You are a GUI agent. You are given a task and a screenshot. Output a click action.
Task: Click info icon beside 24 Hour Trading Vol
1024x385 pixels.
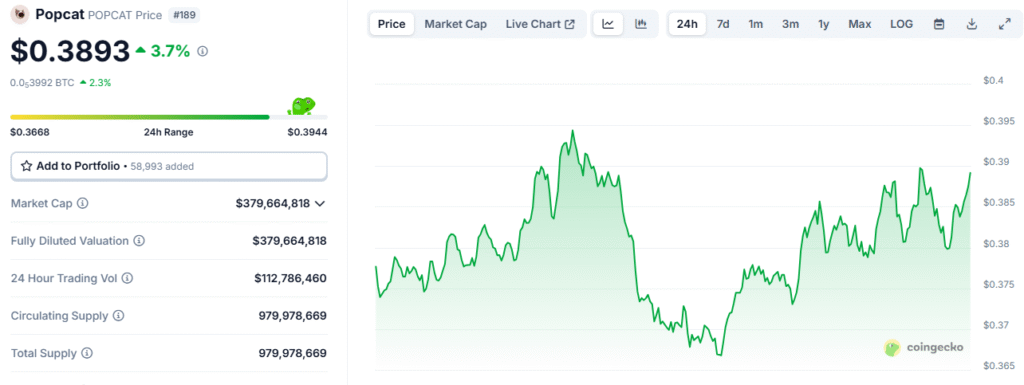tap(127, 279)
